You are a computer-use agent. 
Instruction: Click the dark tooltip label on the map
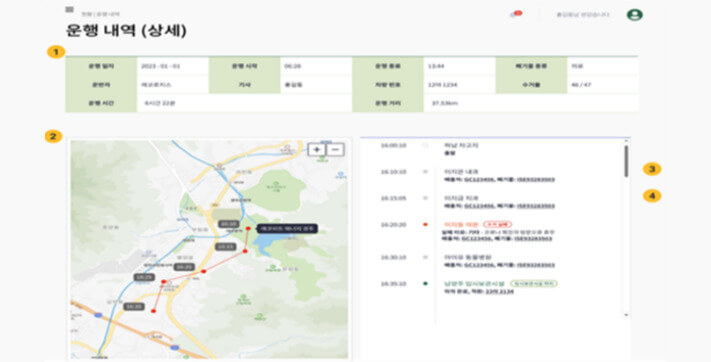(287, 228)
